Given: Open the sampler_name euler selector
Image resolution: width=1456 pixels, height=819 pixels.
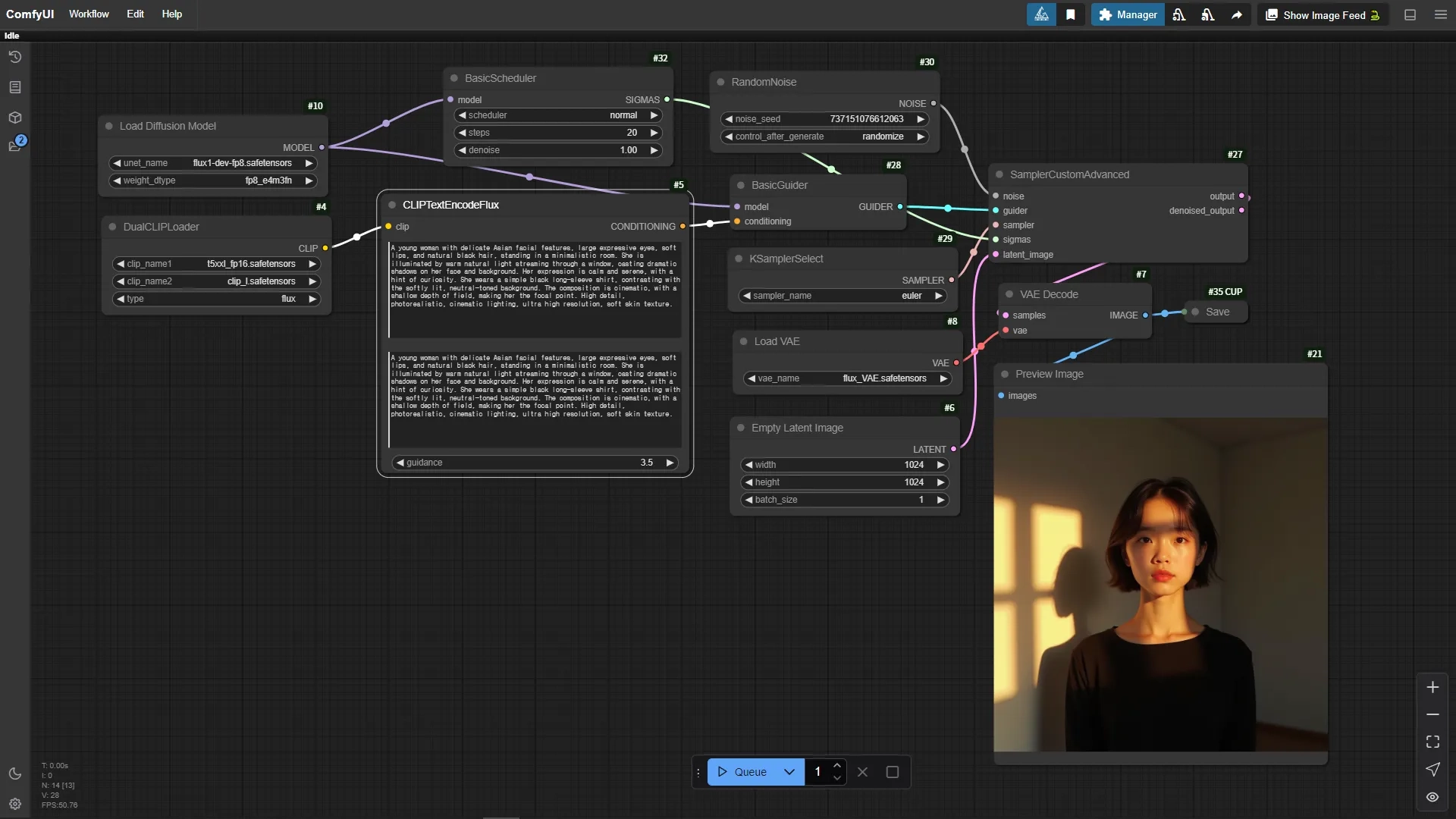Looking at the screenshot, I should point(843,296).
